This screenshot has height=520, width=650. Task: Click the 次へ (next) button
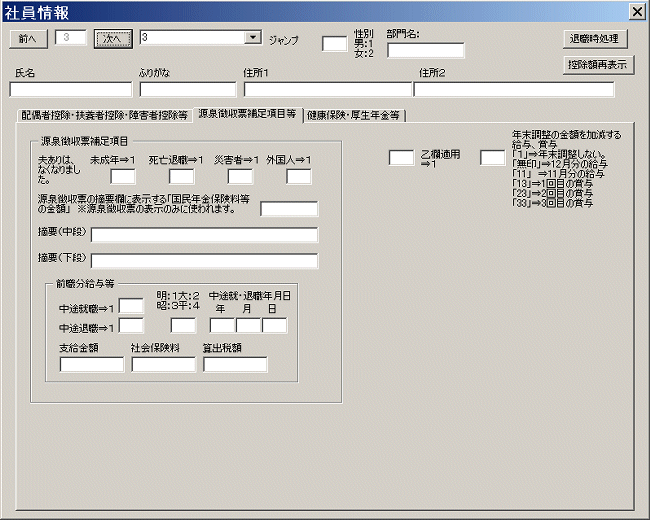(x=113, y=38)
